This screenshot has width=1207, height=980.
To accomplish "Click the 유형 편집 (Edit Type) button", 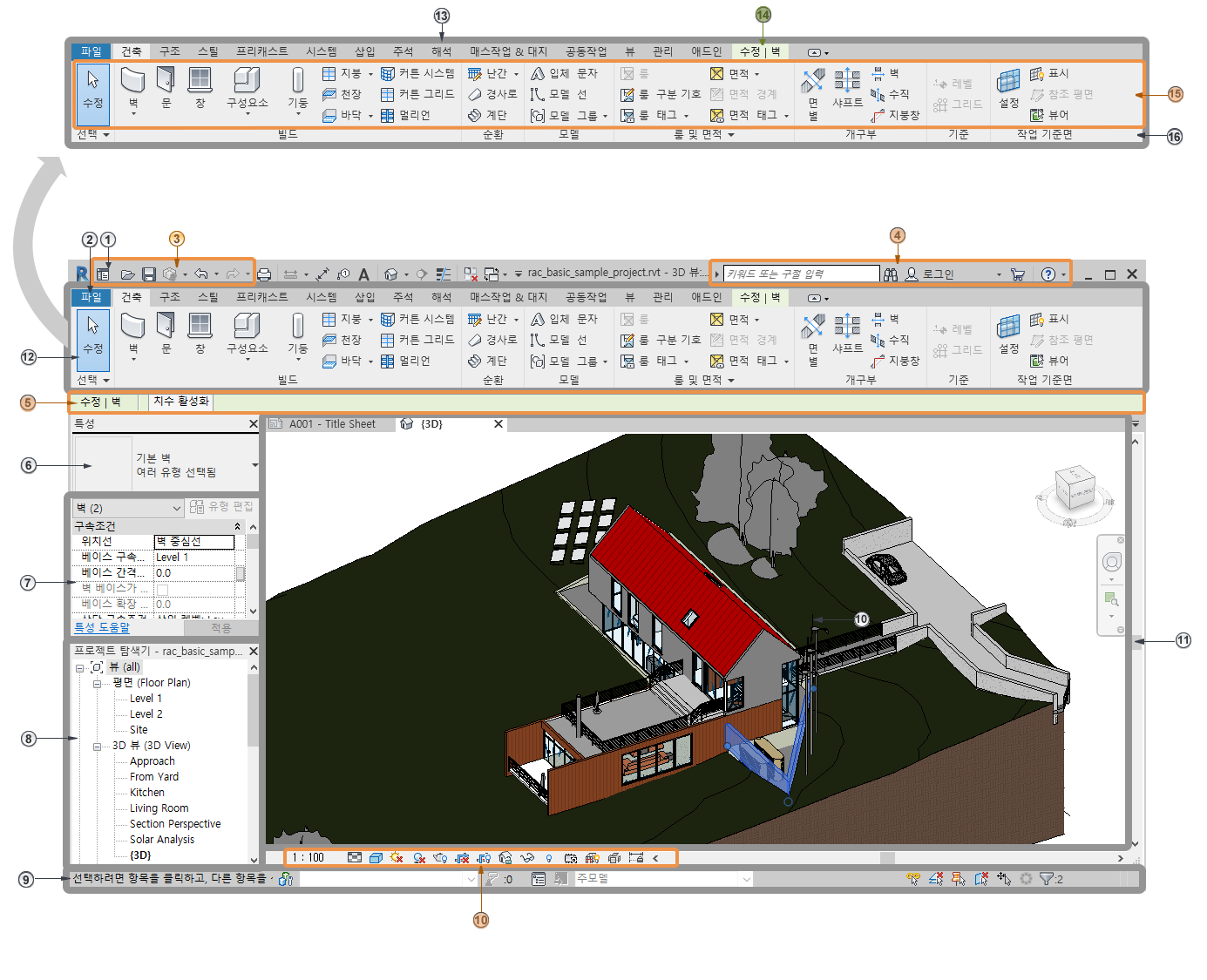I will point(222,507).
